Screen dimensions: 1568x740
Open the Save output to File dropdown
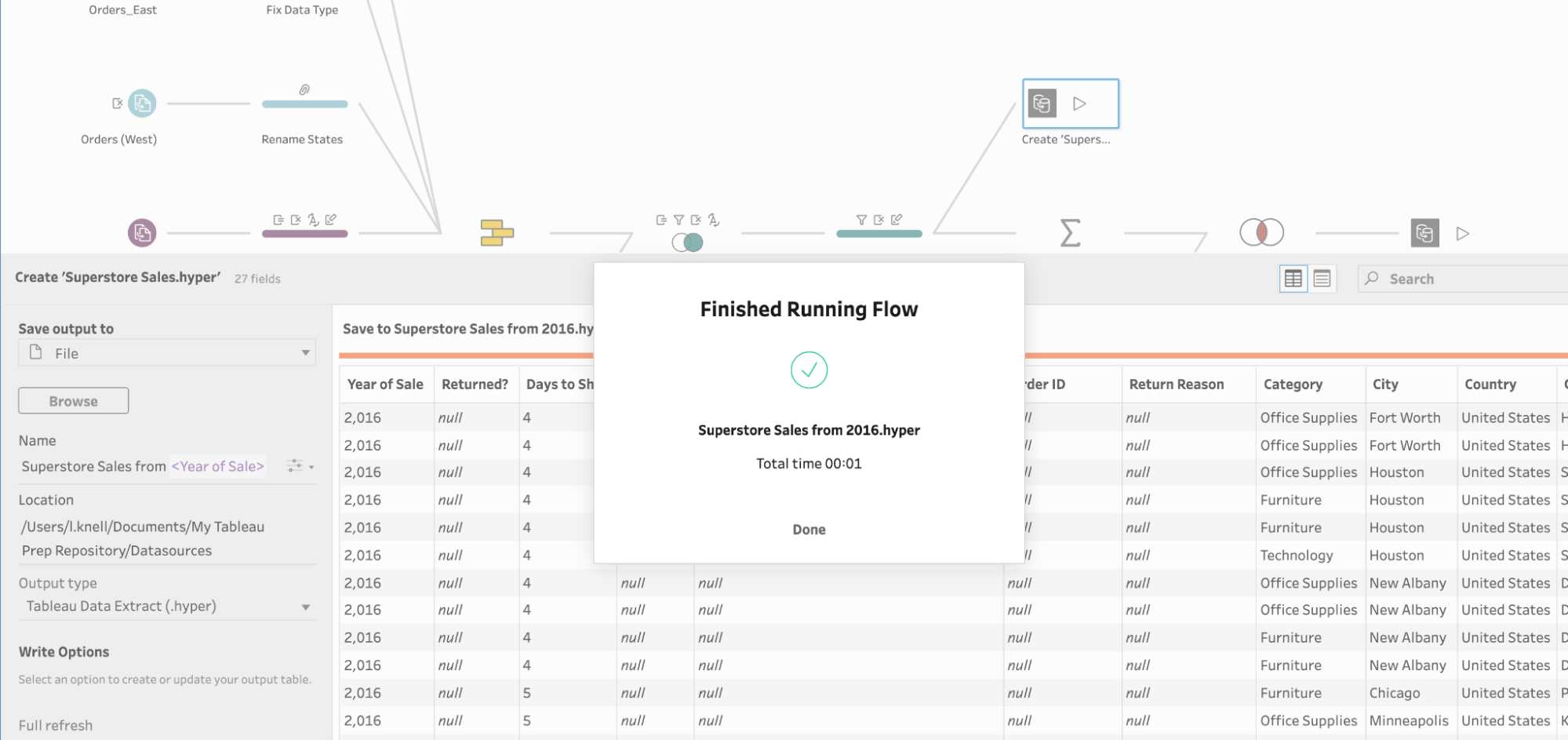point(167,353)
